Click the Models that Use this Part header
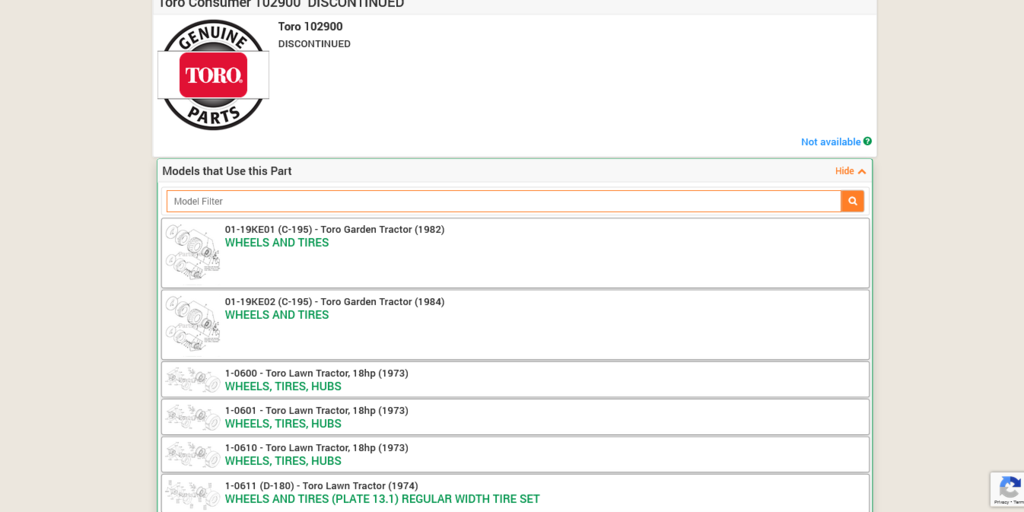 [227, 171]
